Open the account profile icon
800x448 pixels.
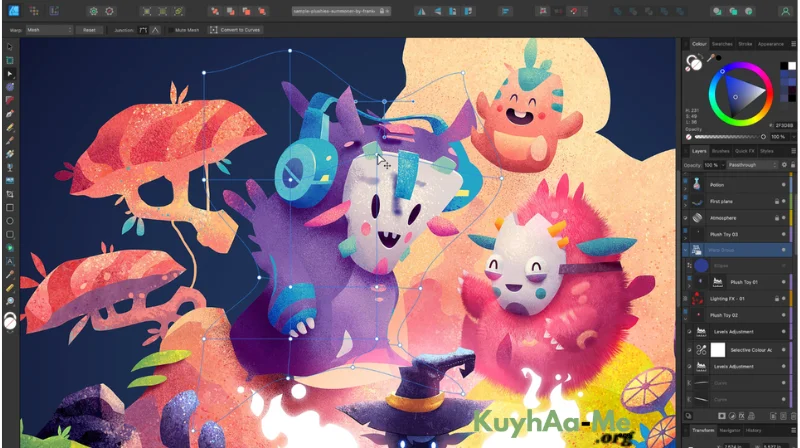click(785, 11)
